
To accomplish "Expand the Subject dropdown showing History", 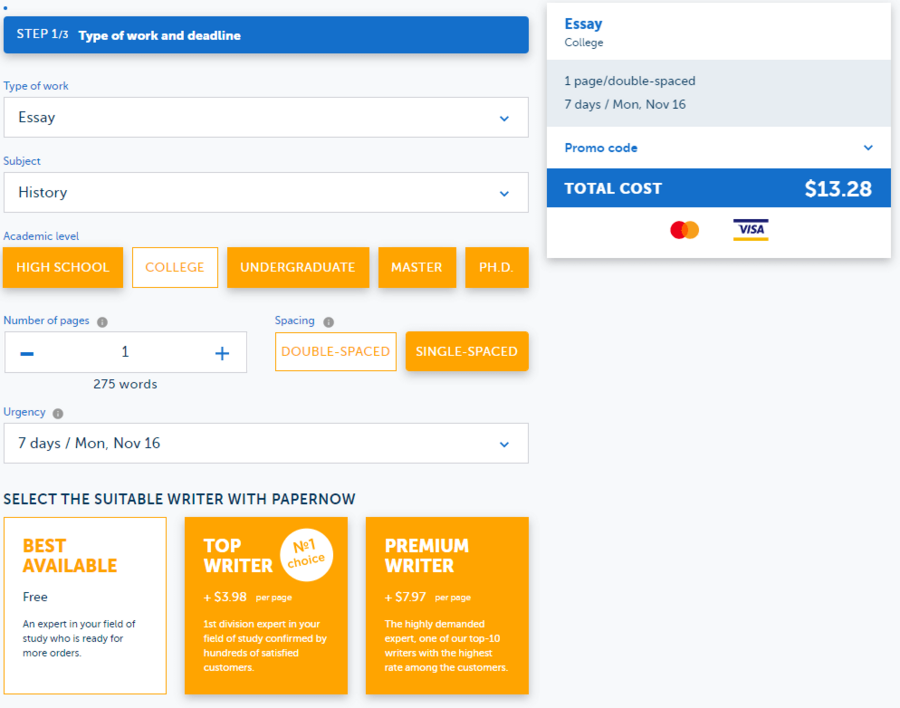I will click(x=266, y=193).
